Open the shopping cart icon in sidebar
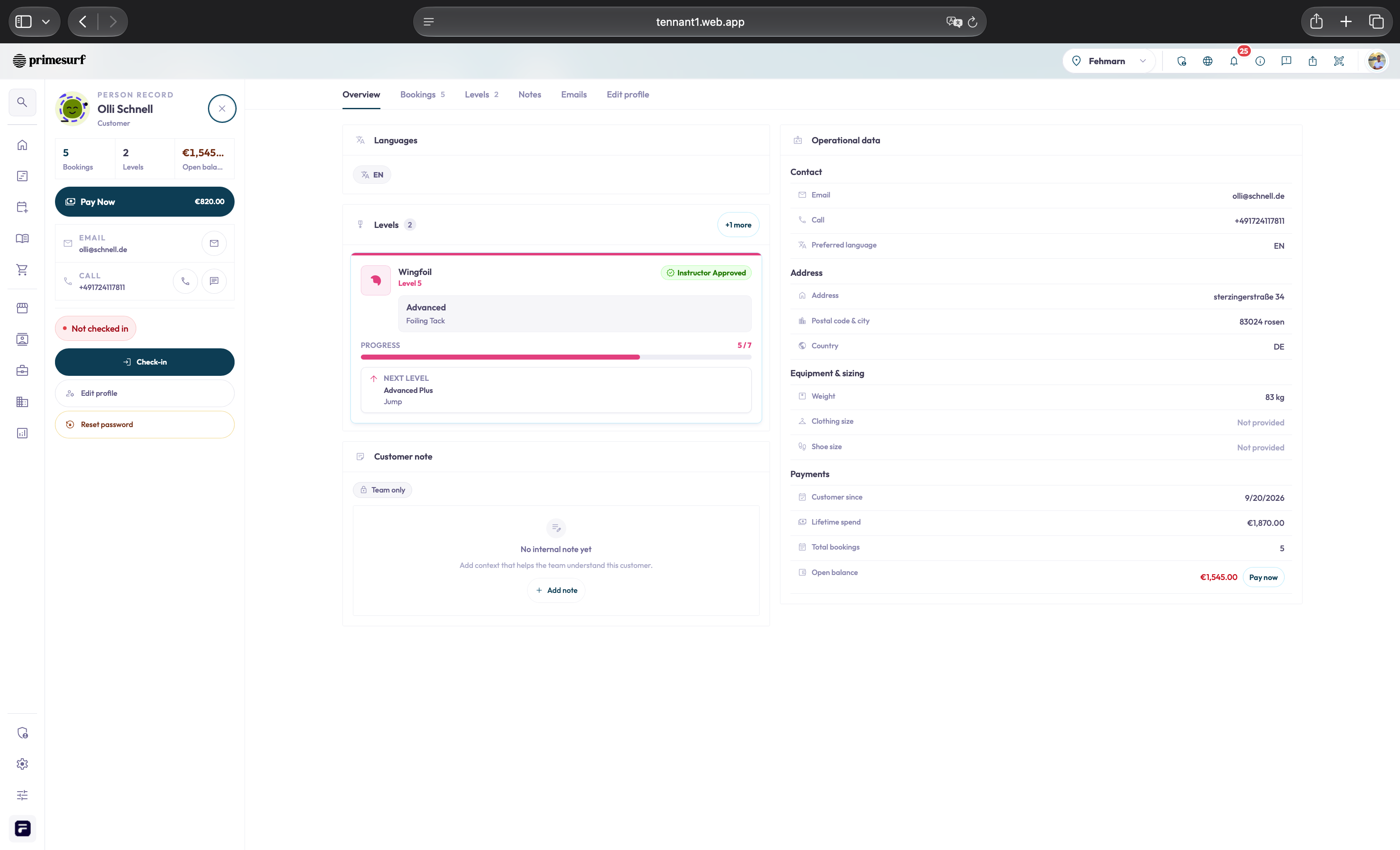Image resolution: width=1400 pixels, height=850 pixels. click(x=22, y=270)
